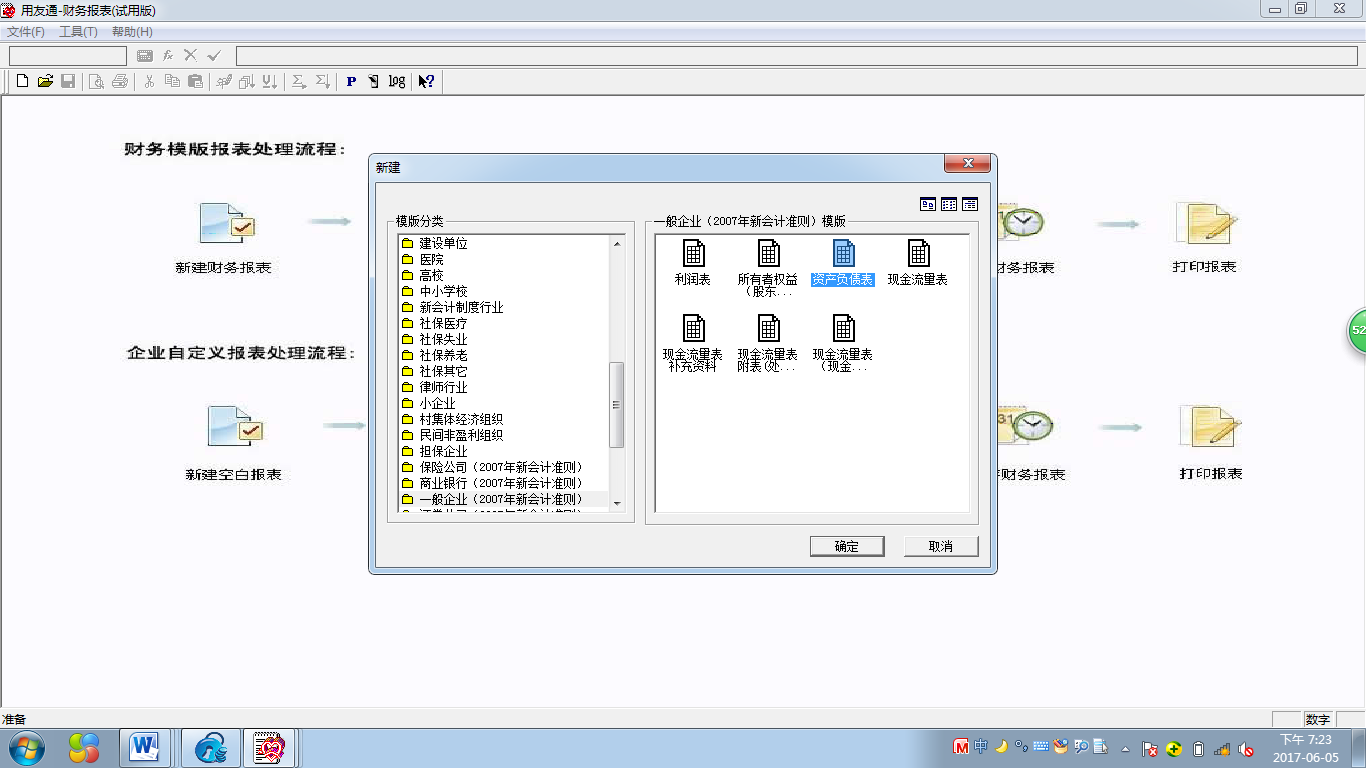Select the 中小学校 folder
Viewport: 1366px width, 768px height.
[435, 291]
